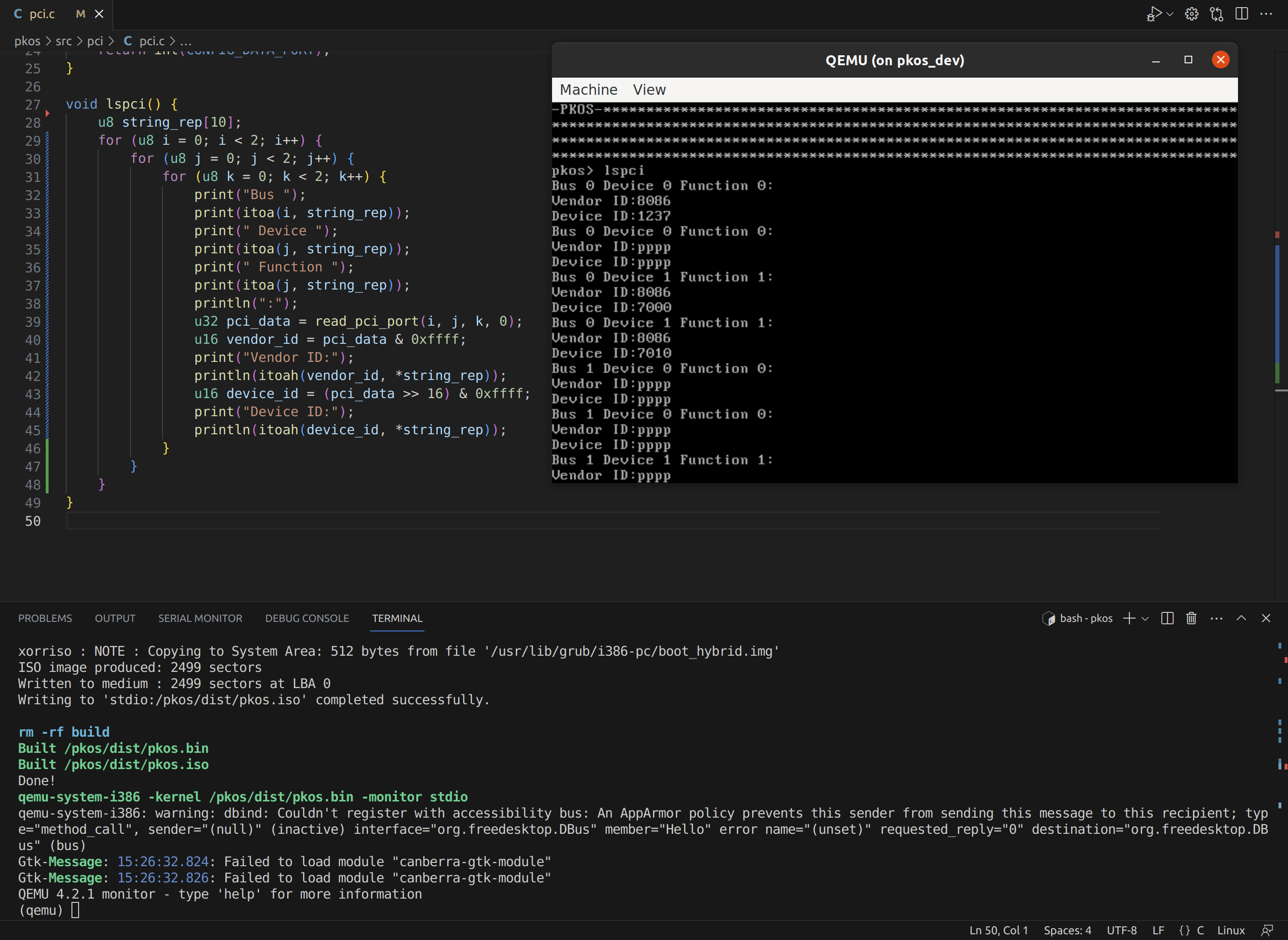The image size is (1288, 940).
Task: Run or debug the file via play icon
Action: pos(1154,14)
